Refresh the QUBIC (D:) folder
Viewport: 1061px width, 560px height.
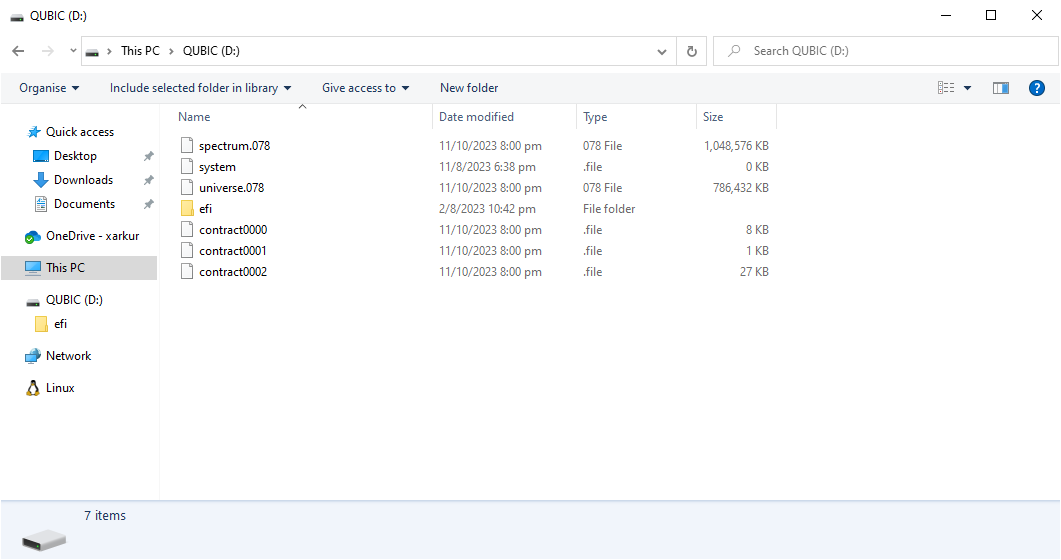(692, 51)
